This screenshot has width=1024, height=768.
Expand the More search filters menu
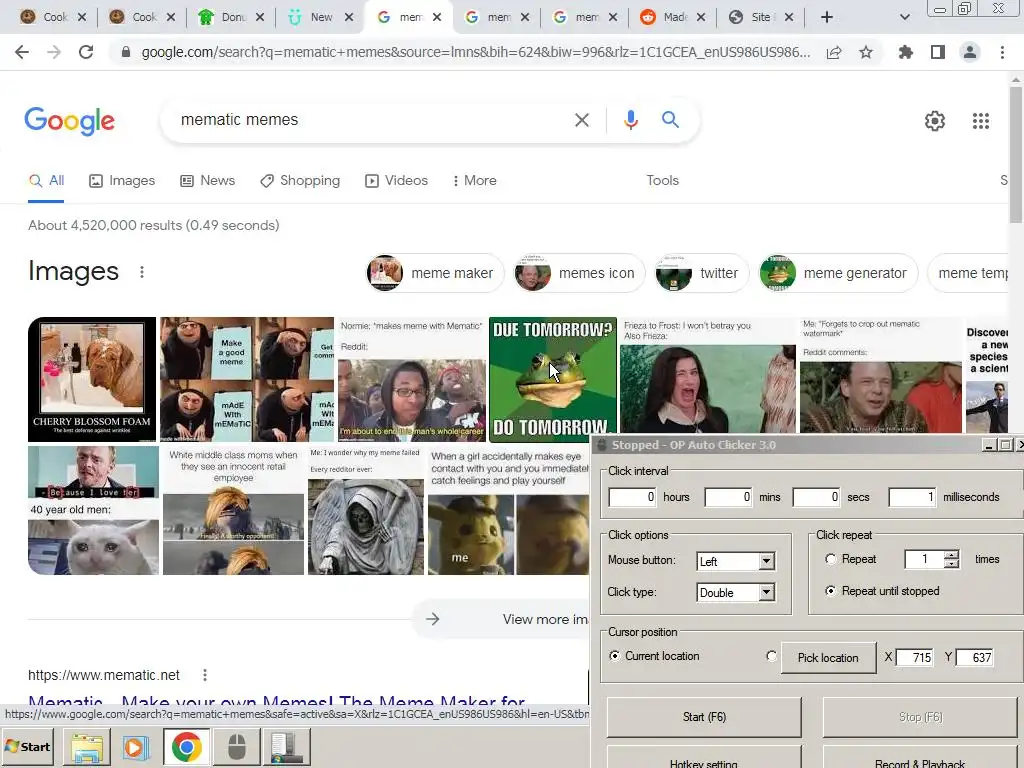(475, 180)
